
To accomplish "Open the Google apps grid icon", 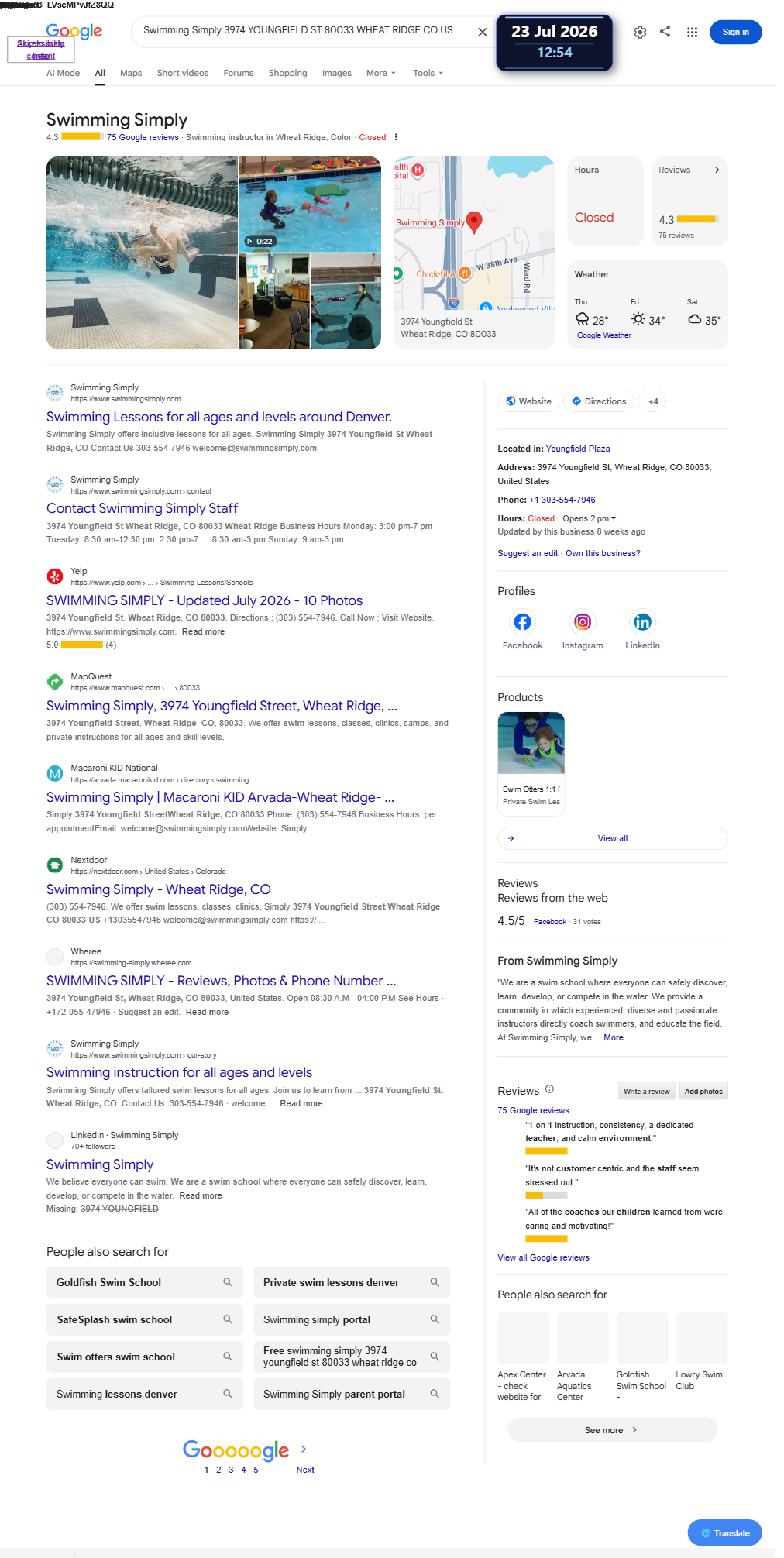I will click(692, 32).
